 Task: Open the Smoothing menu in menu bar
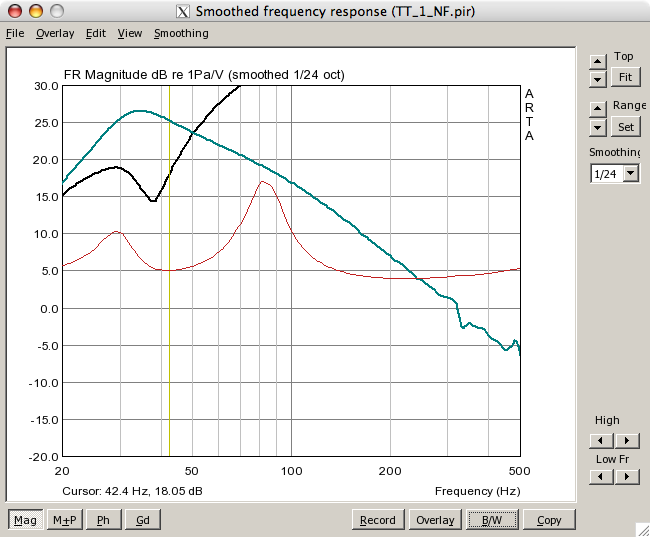181,33
